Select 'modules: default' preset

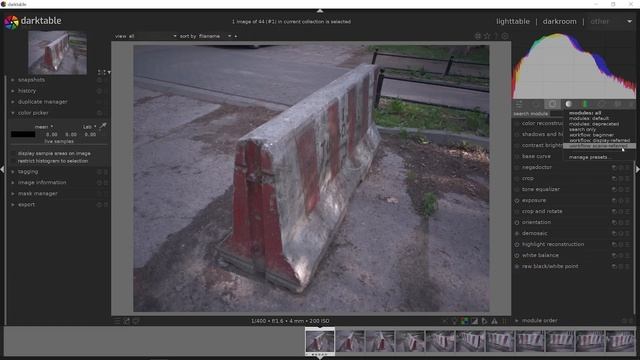[589, 118]
